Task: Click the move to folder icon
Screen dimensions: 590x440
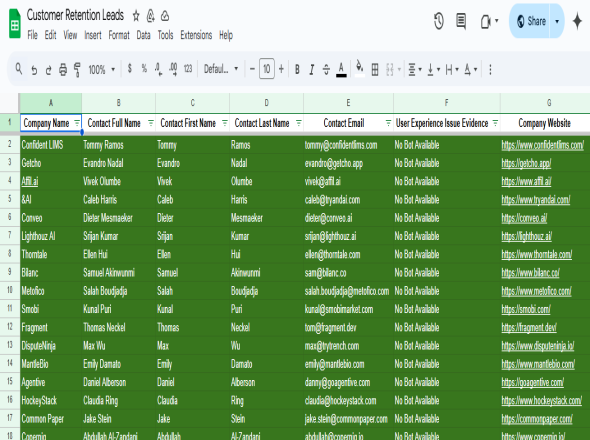Action: (x=151, y=16)
